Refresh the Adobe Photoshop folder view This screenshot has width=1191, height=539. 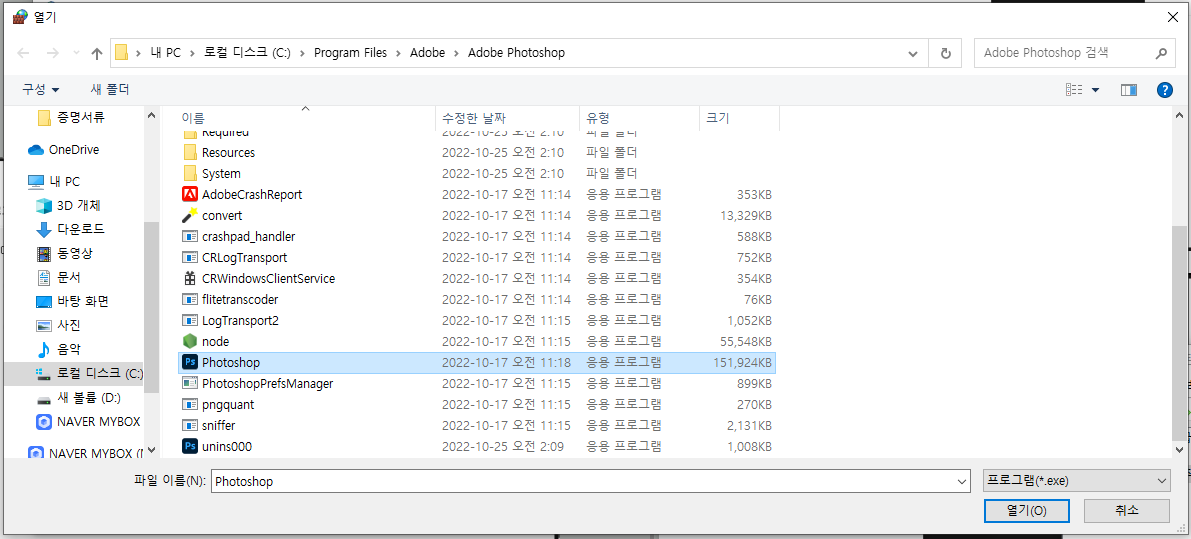(946, 53)
